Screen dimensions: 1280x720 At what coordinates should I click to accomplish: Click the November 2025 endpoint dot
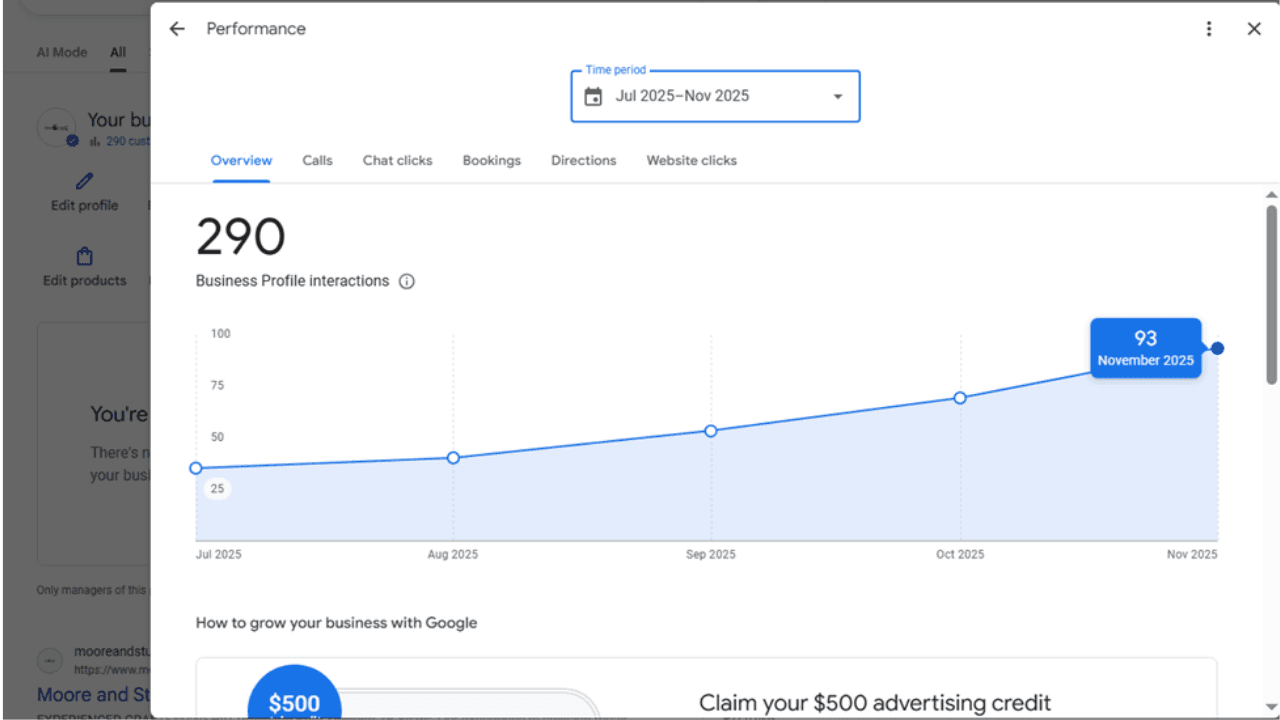click(1217, 349)
